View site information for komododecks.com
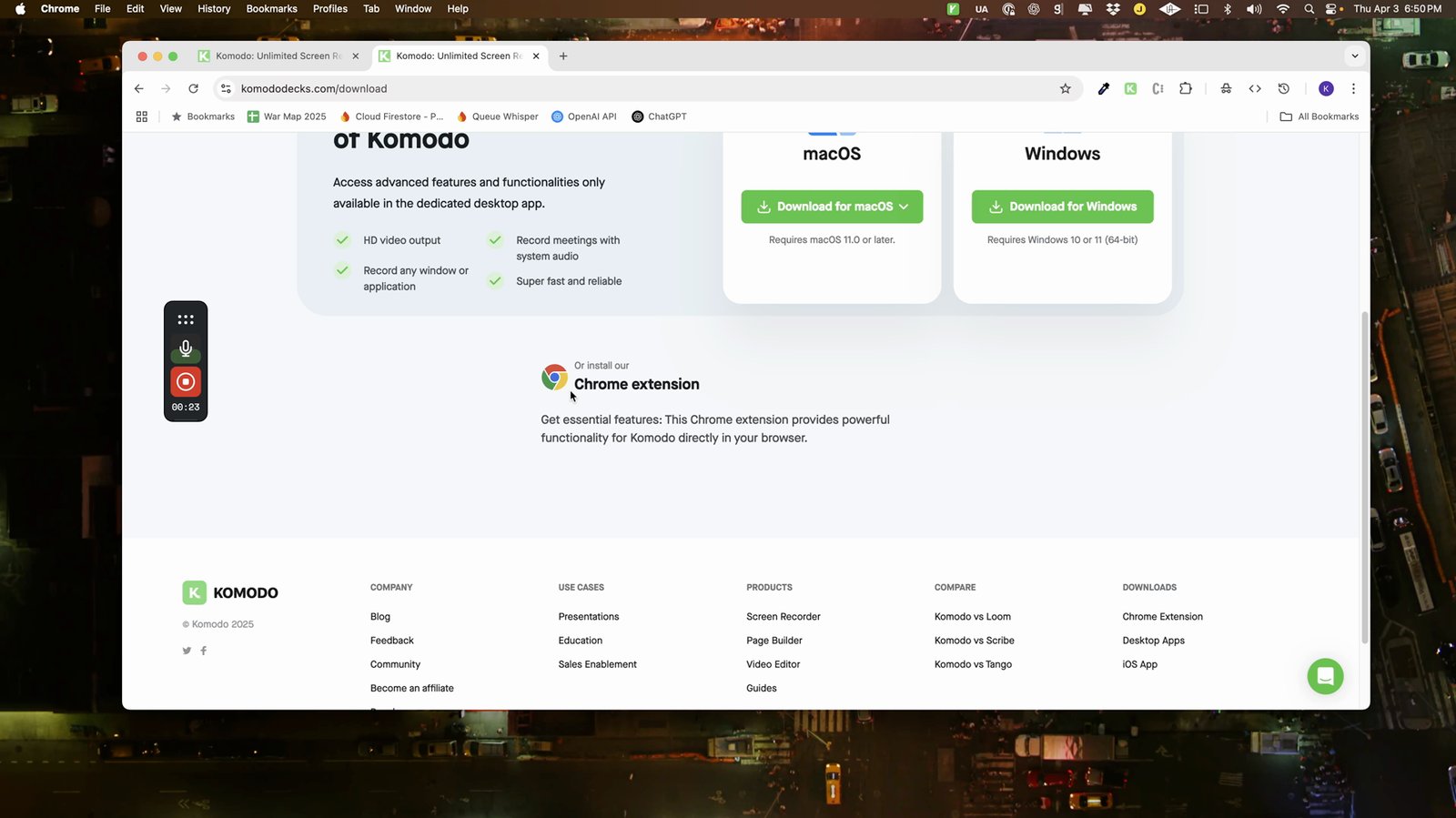The image size is (1456, 818). [226, 88]
